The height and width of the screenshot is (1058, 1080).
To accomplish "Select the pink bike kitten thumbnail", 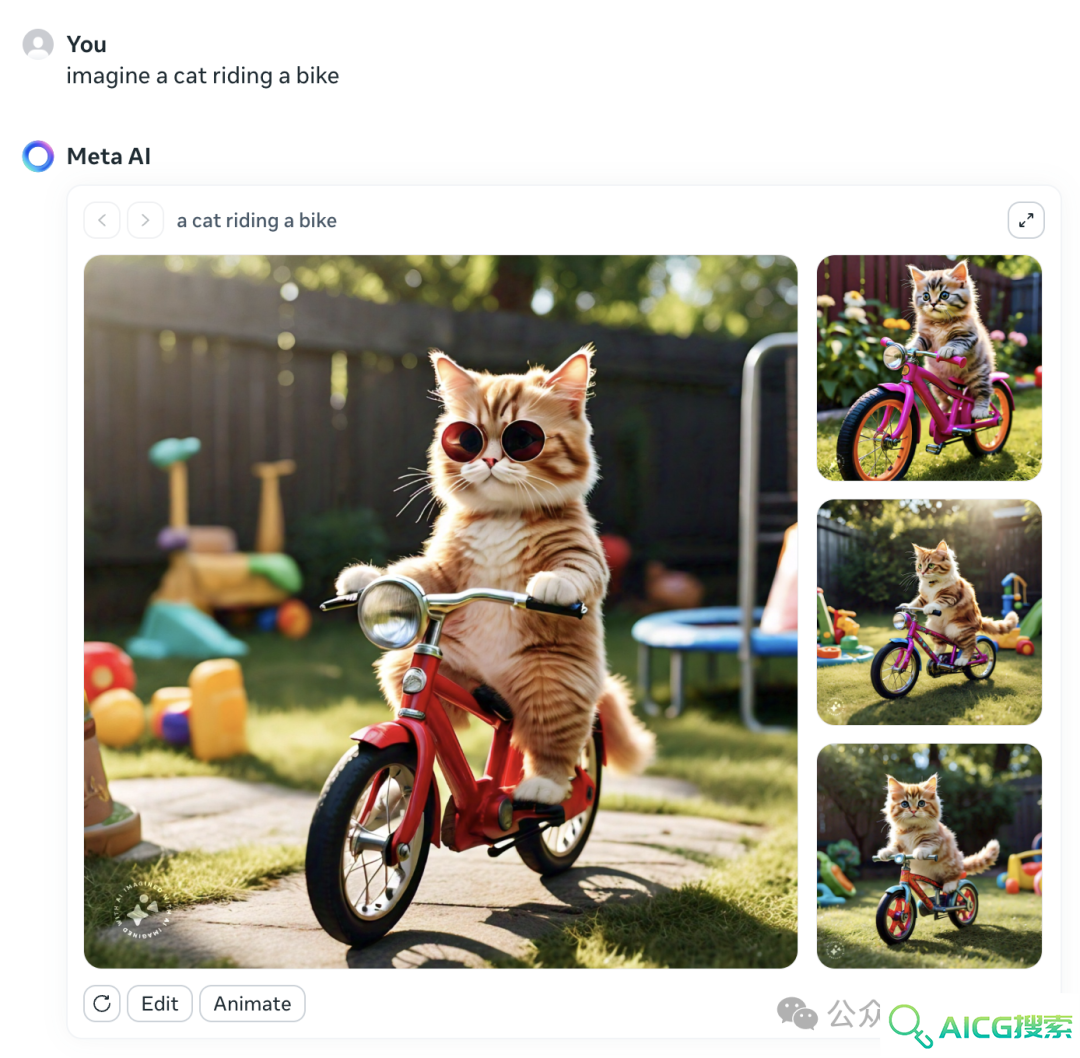I will point(929,368).
